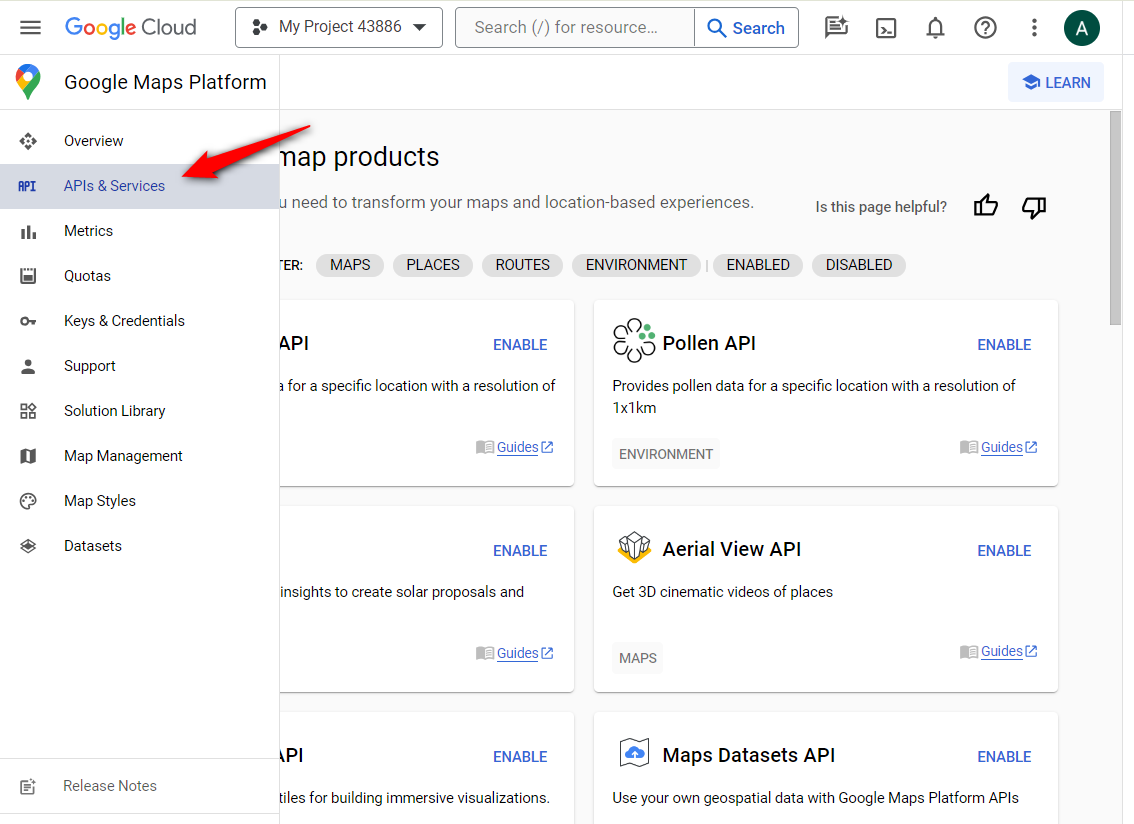This screenshot has width=1134, height=824.
Task: Open Metrics in the sidebar
Action: pyautogui.click(x=140, y=232)
